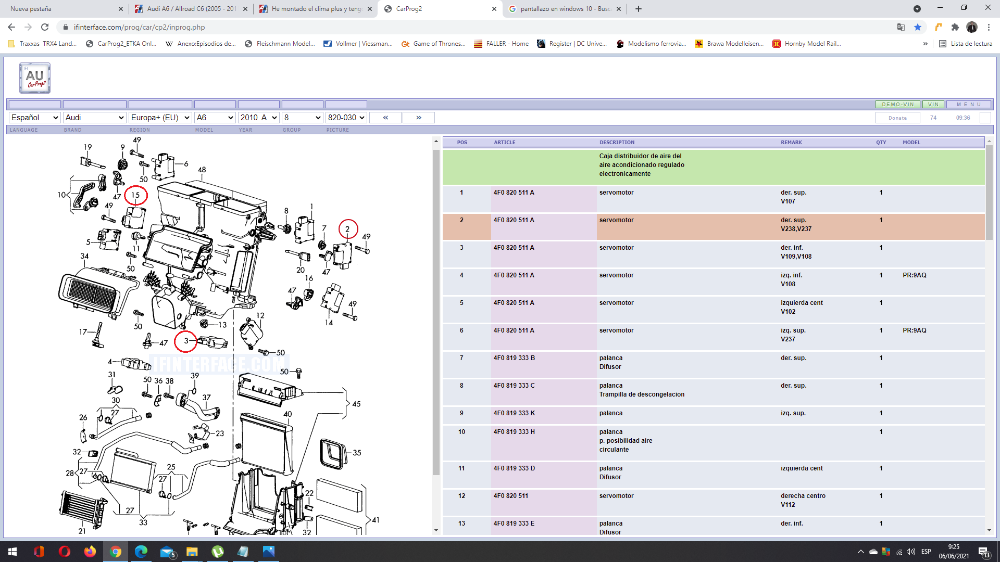1000x562 pixels.
Task: Switch to Chrome in the taskbar
Action: (x=115, y=551)
